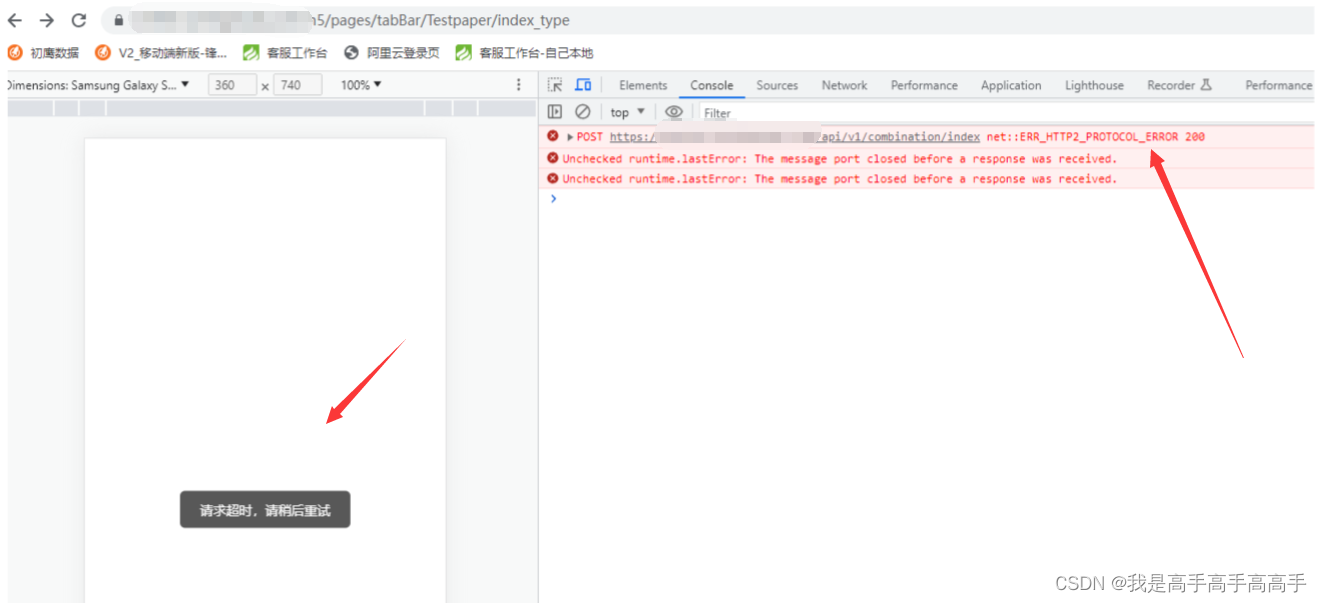The image size is (1322, 603).
Task: Switch to the Lighthouse tab
Action: (x=1094, y=85)
